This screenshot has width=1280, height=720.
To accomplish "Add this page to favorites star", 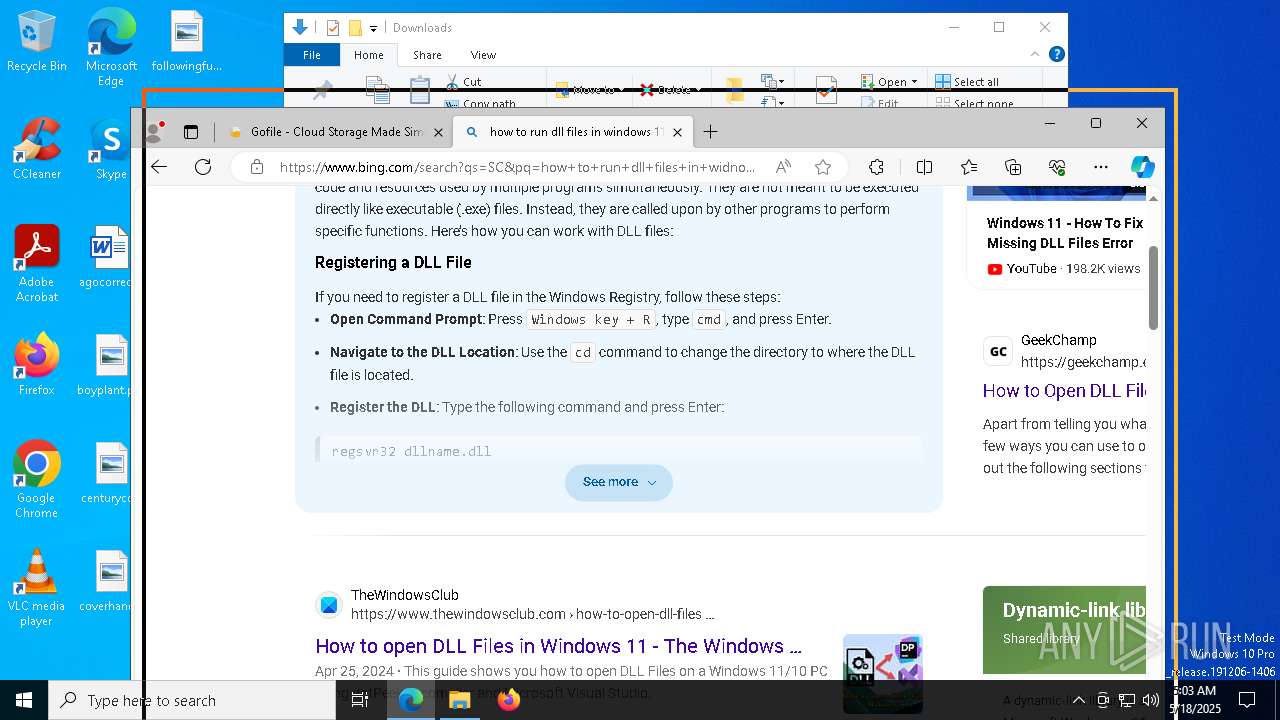I will pyautogui.click(x=823, y=167).
